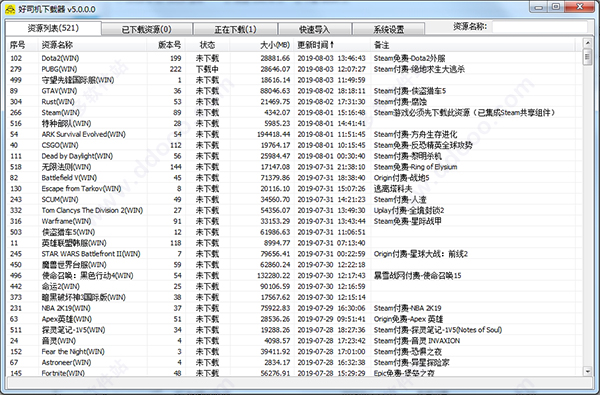The width and height of the screenshot is (600, 395).
Task: Select the Battlefield V(WIN) row
Action: click(295, 178)
